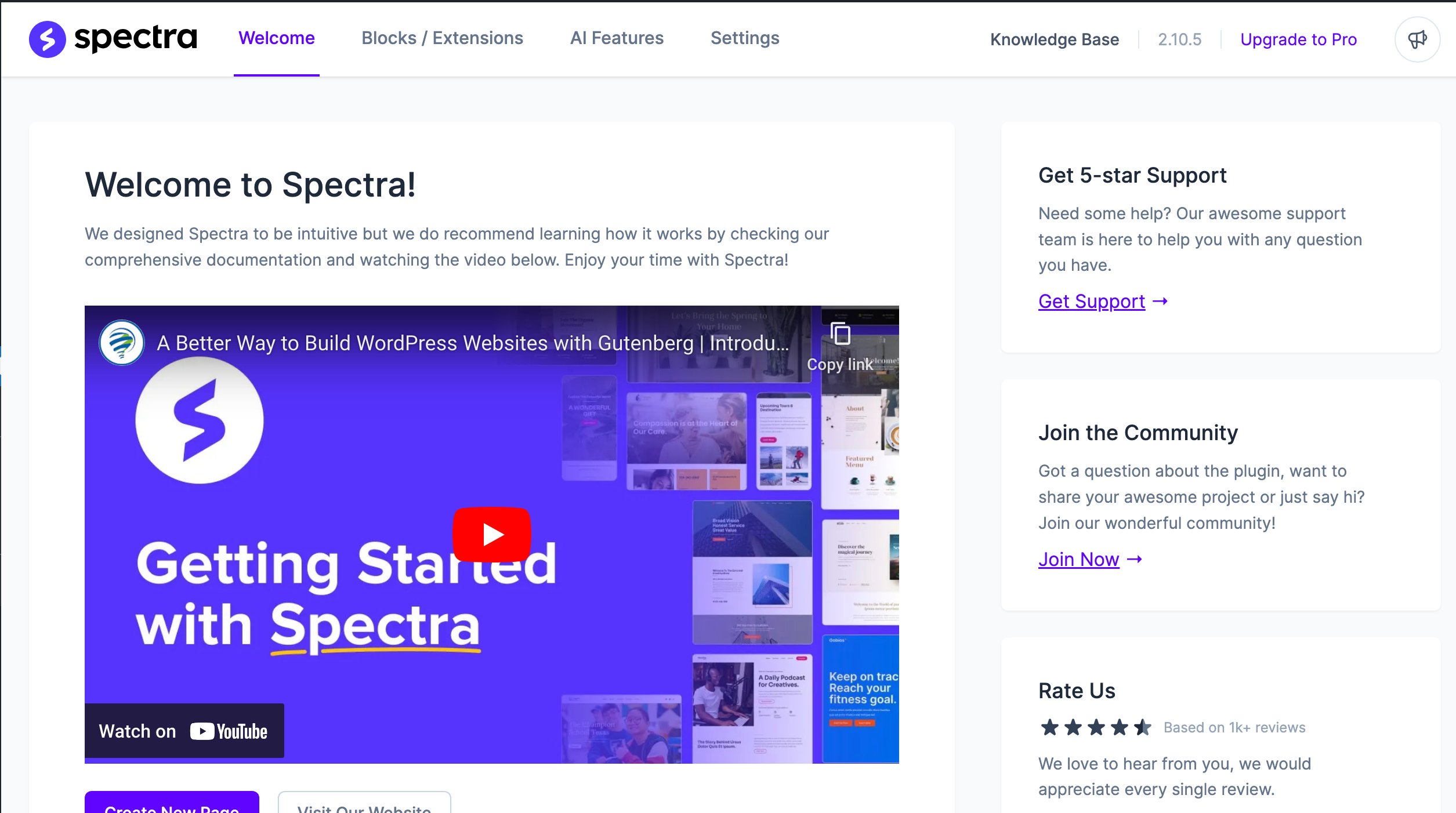
Task: Go to the Settings tab
Action: click(744, 38)
